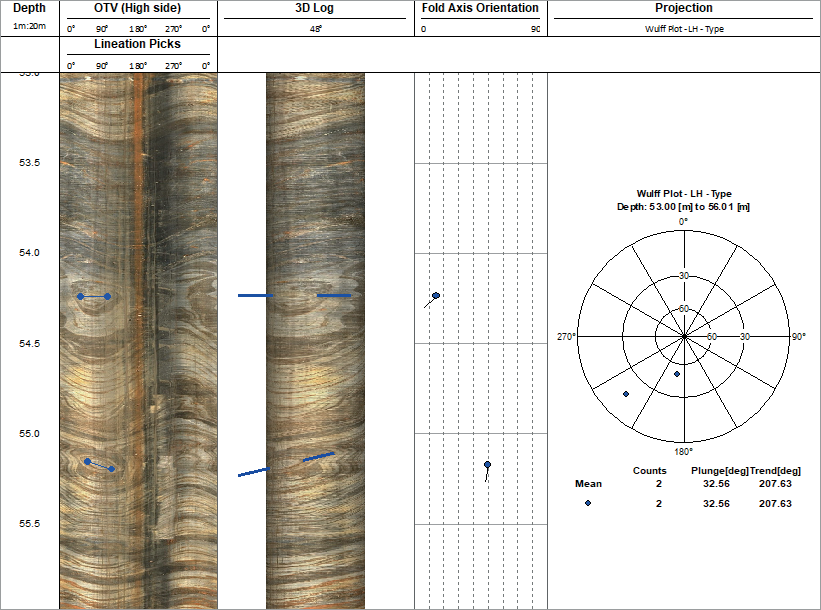Select the left endpoint of the lower OTV lineation pick

(87, 461)
